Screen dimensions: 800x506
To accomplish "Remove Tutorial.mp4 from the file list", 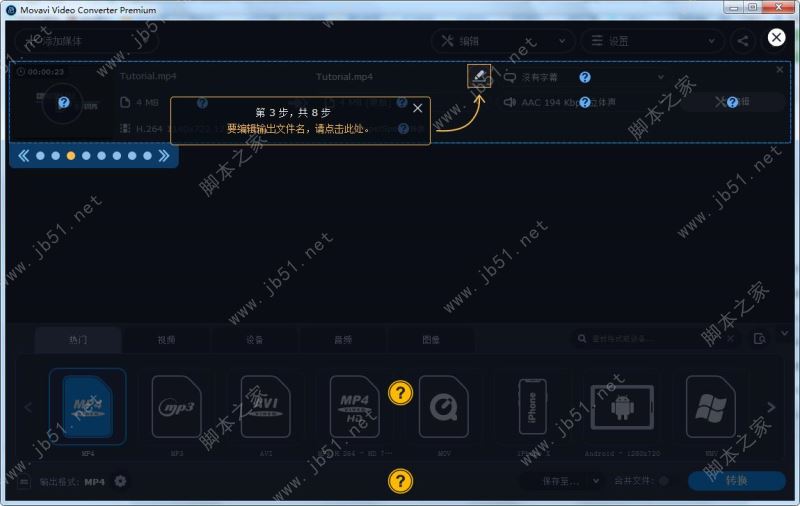I will [780, 69].
